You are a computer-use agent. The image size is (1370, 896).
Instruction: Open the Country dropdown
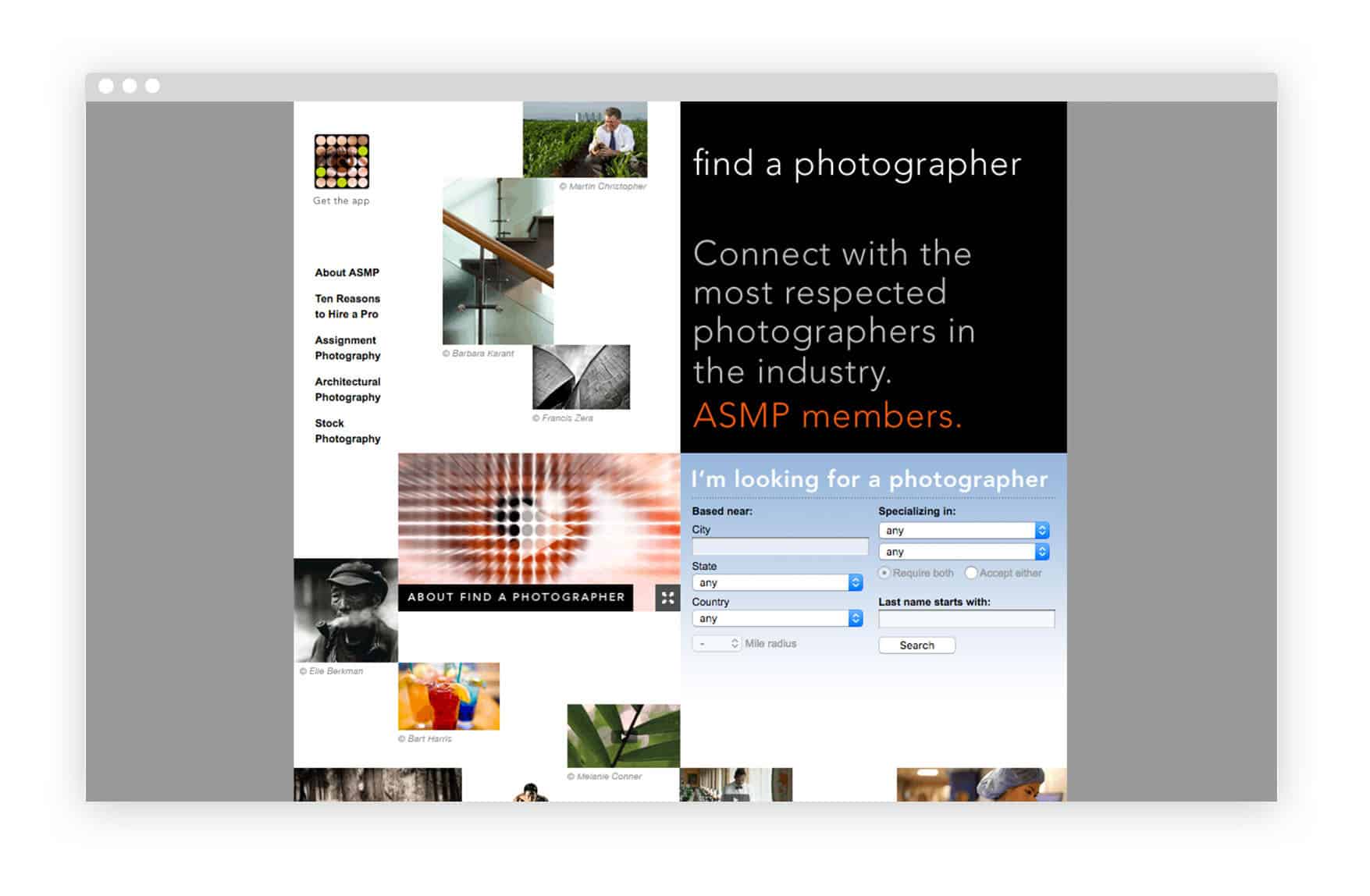click(x=778, y=618)
